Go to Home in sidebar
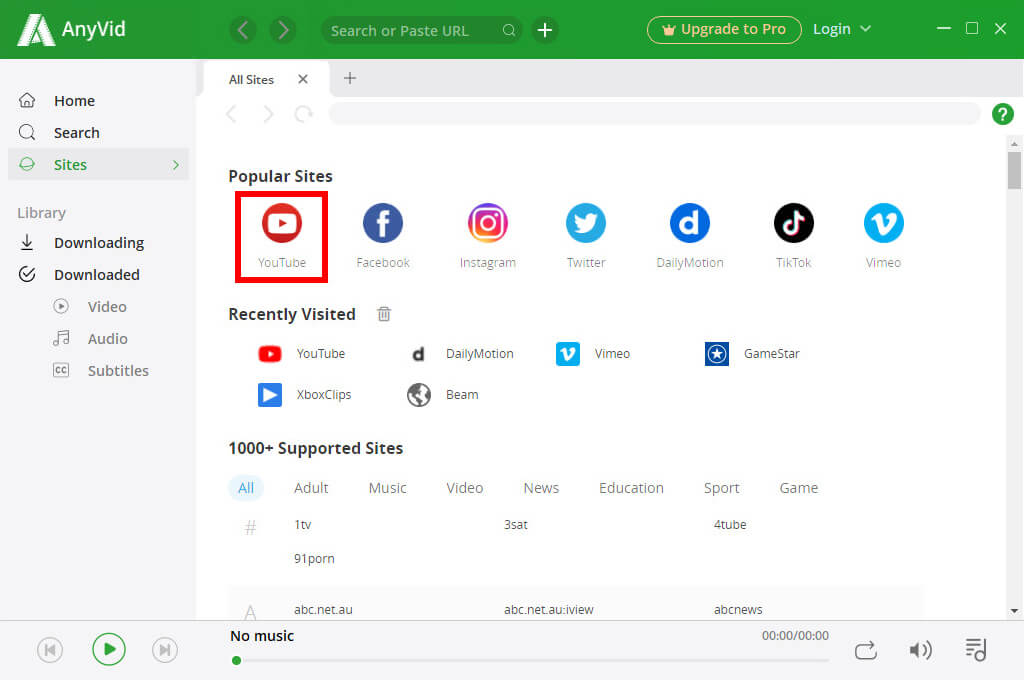This screenshot has width=1024, height=680. point(74,101)
